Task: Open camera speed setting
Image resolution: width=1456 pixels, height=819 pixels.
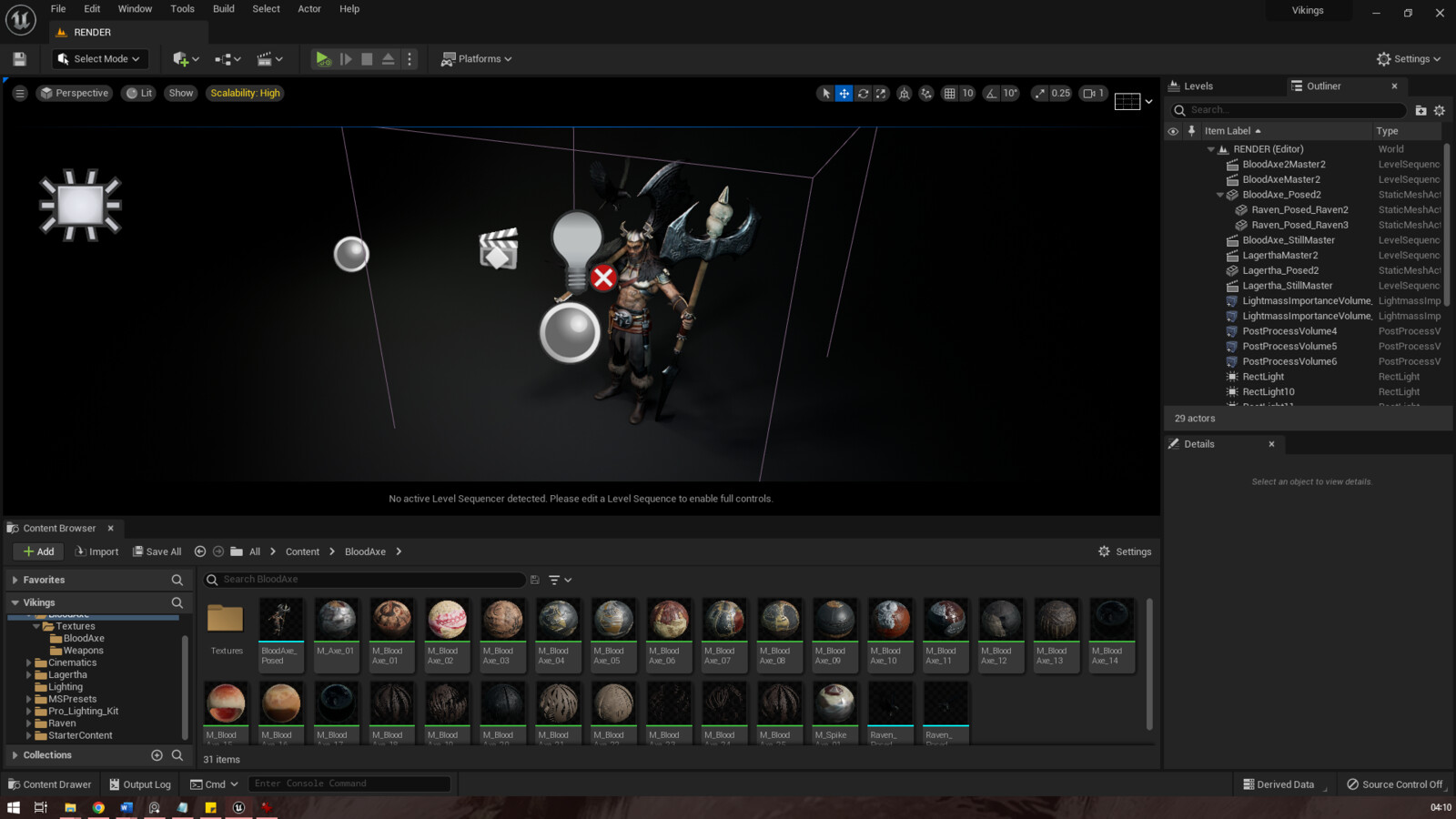Action: pyautogui.click(x=1093, y=93)
